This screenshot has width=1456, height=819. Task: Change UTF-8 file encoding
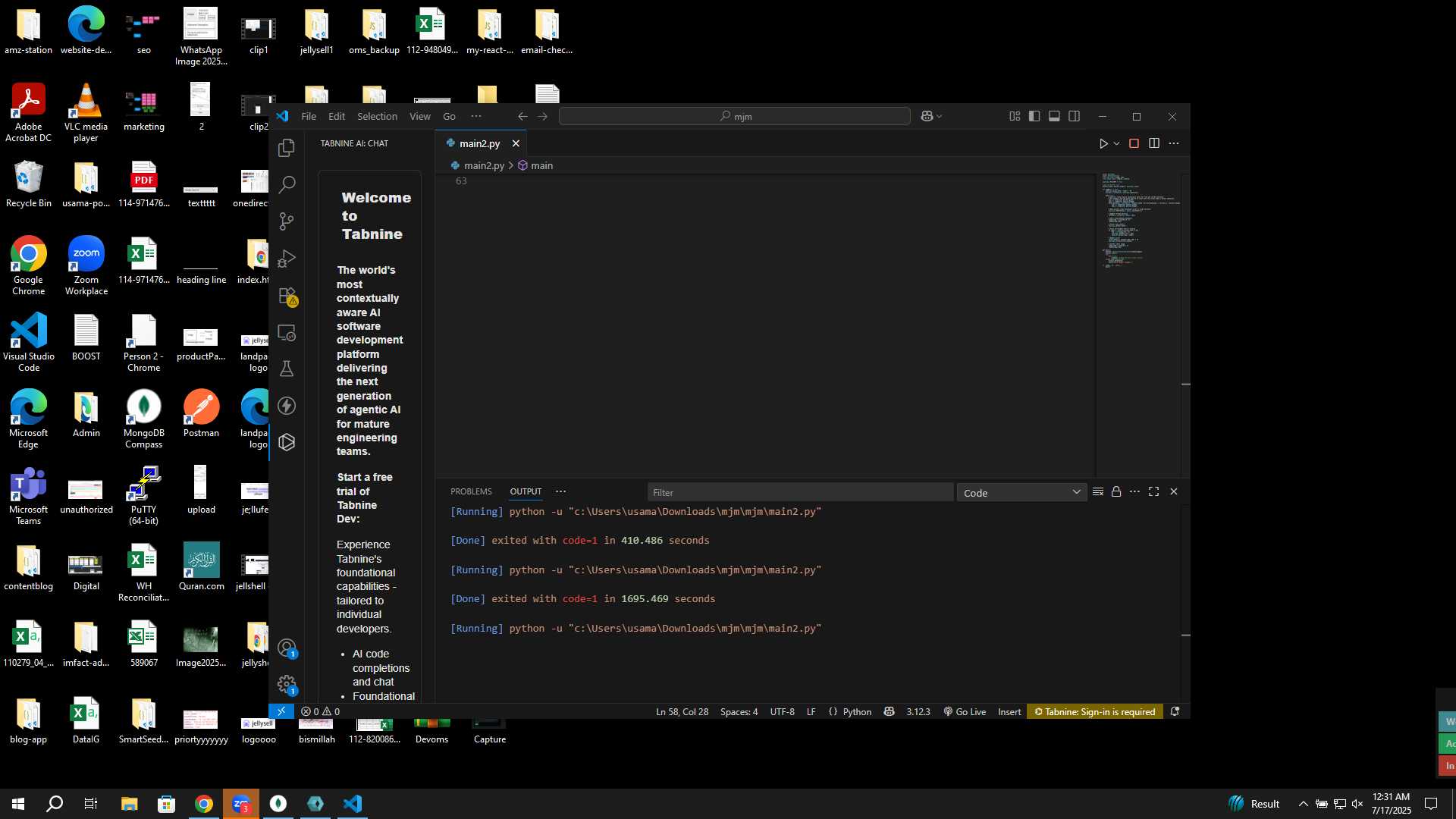[782, 712]
